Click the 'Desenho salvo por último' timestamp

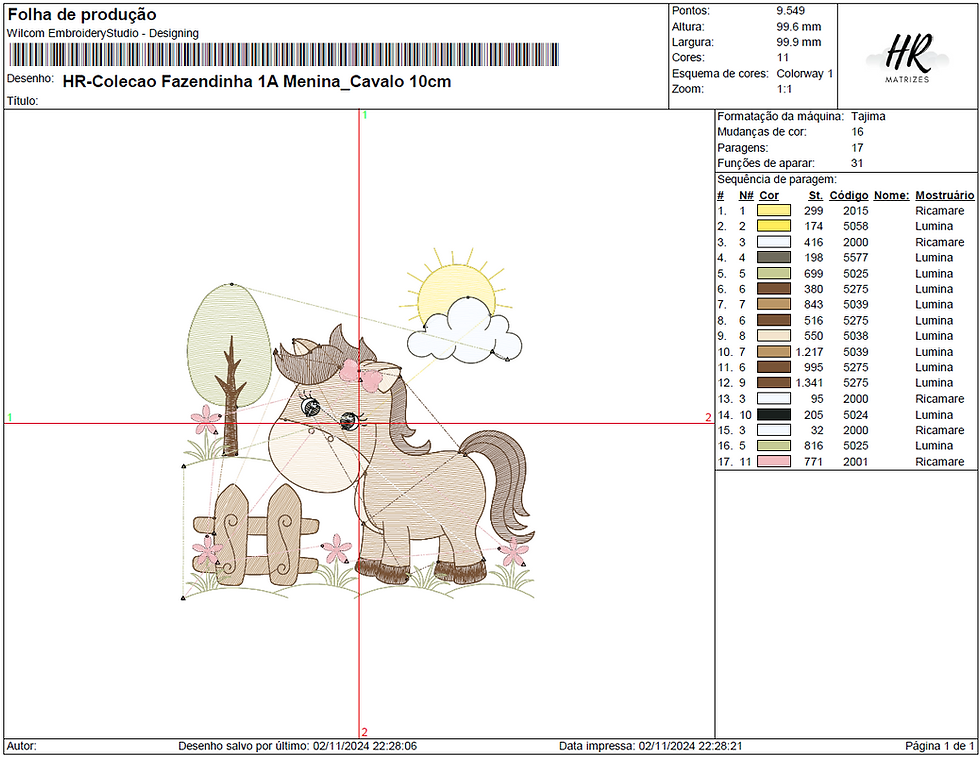tap(298, 746)
